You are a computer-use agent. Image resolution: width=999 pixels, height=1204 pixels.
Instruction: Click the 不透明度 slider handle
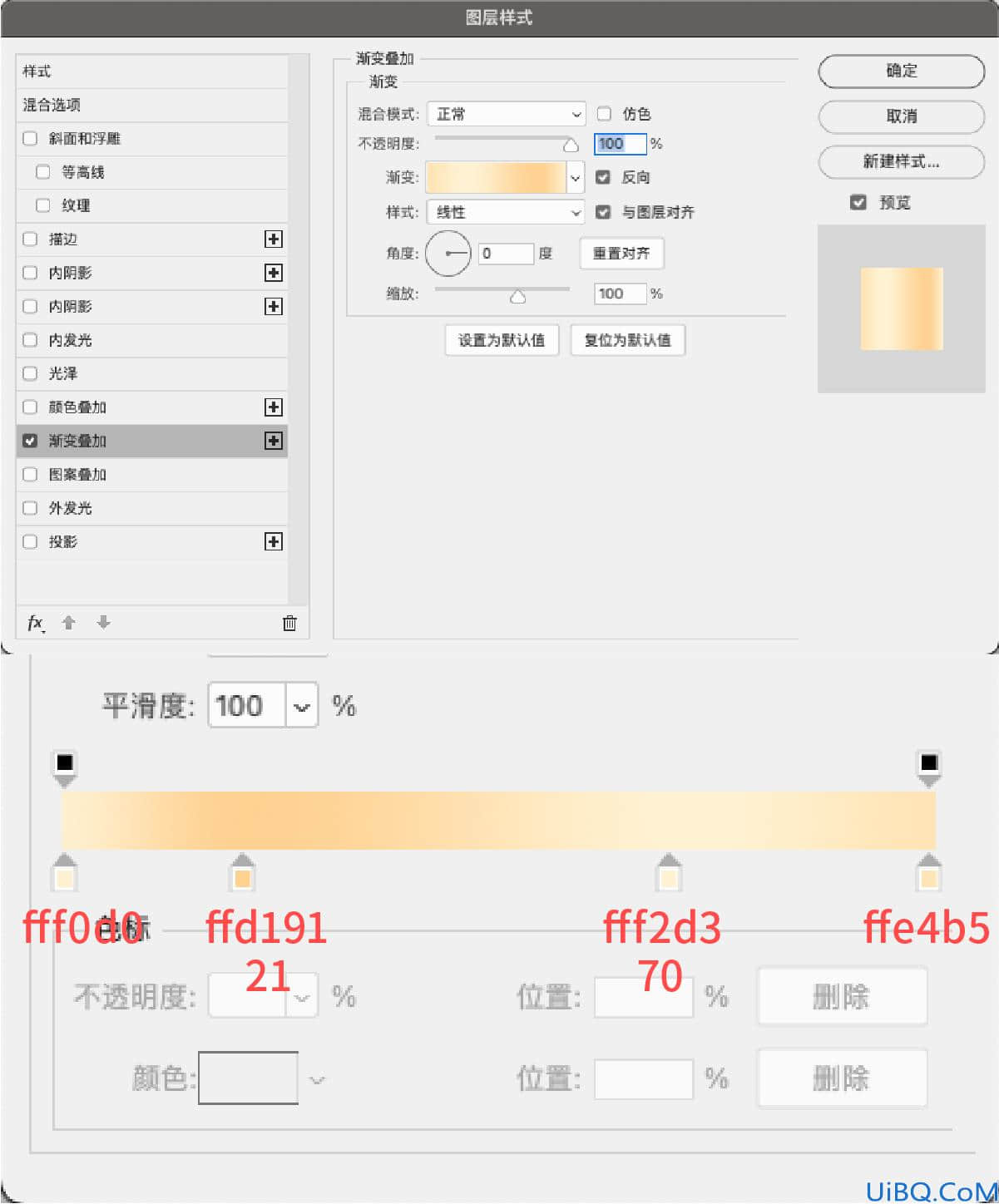(x=571, y=146)
